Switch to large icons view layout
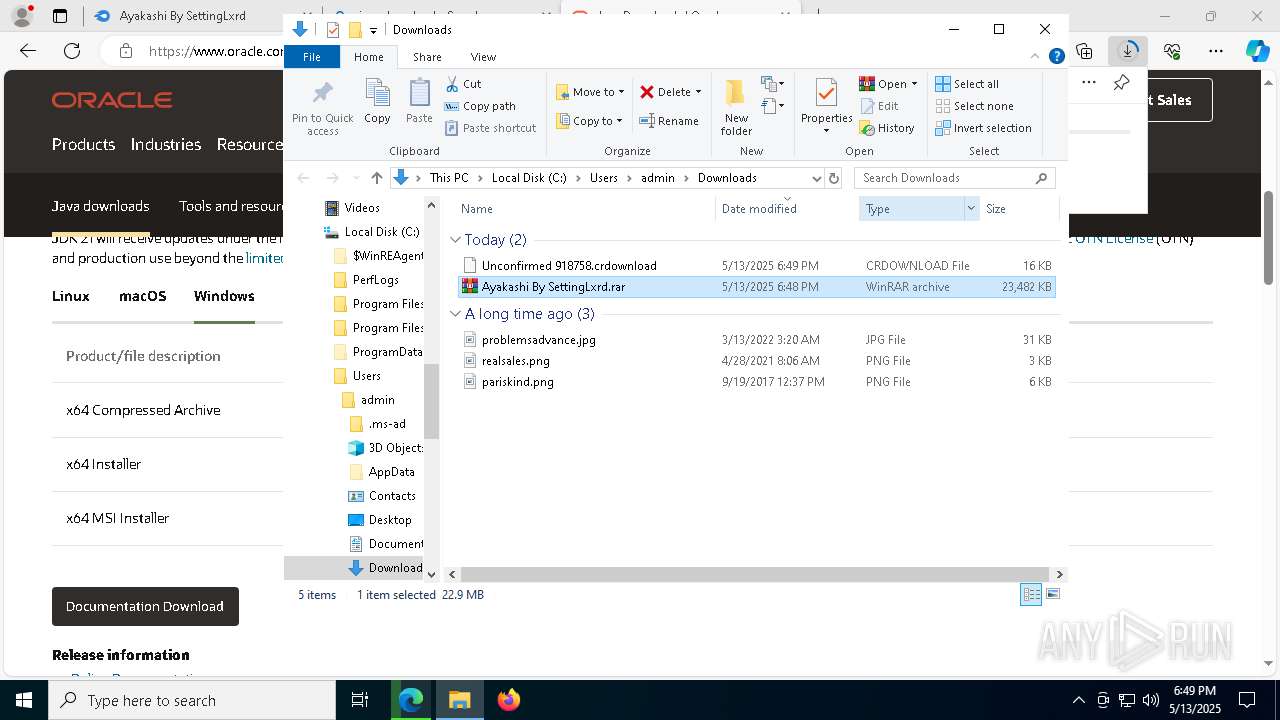 click(x=1052, y=595)
